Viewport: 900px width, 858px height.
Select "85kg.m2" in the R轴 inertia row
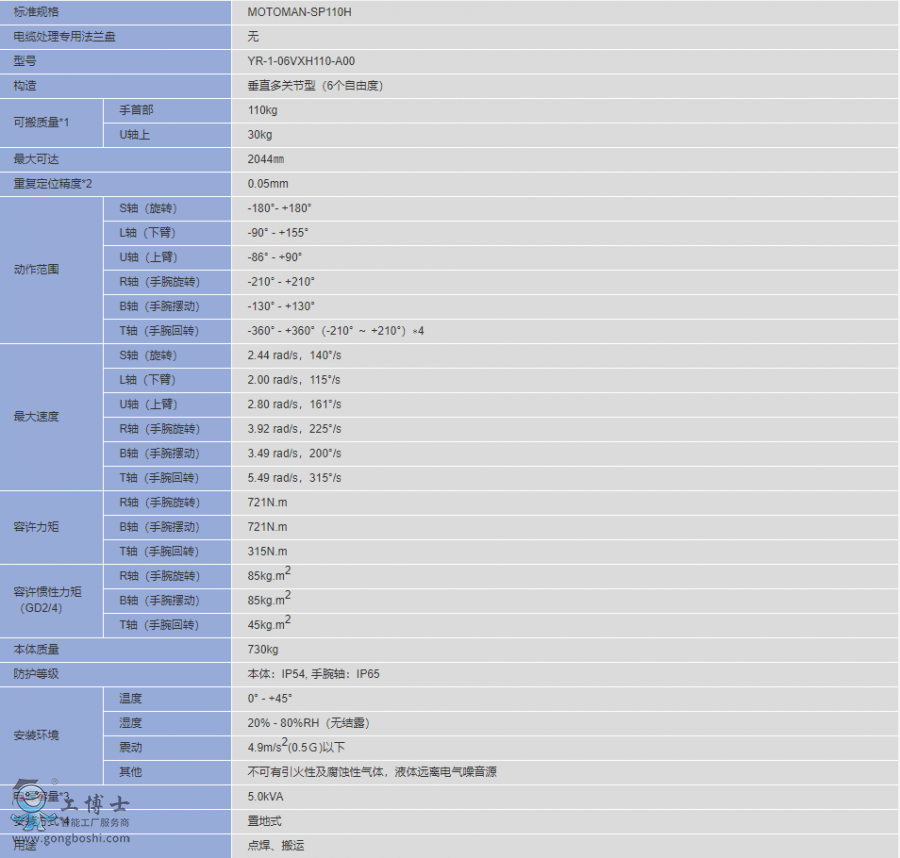click(x=269, y=574)
